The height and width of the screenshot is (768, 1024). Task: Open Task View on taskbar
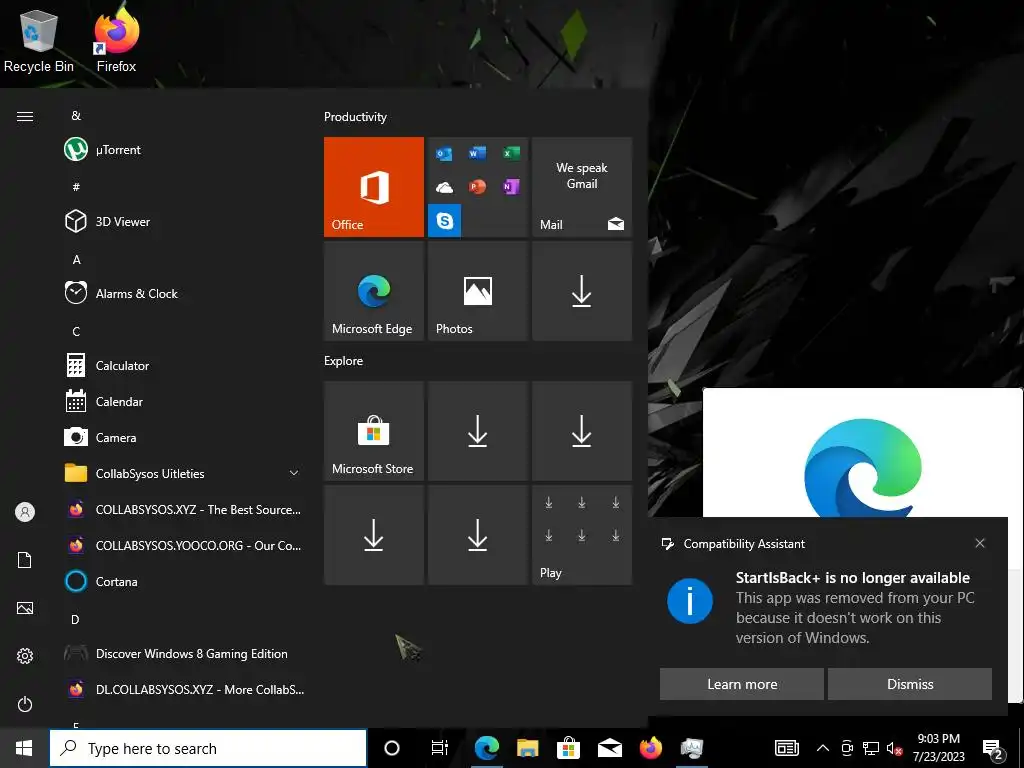tap(440, 748)
